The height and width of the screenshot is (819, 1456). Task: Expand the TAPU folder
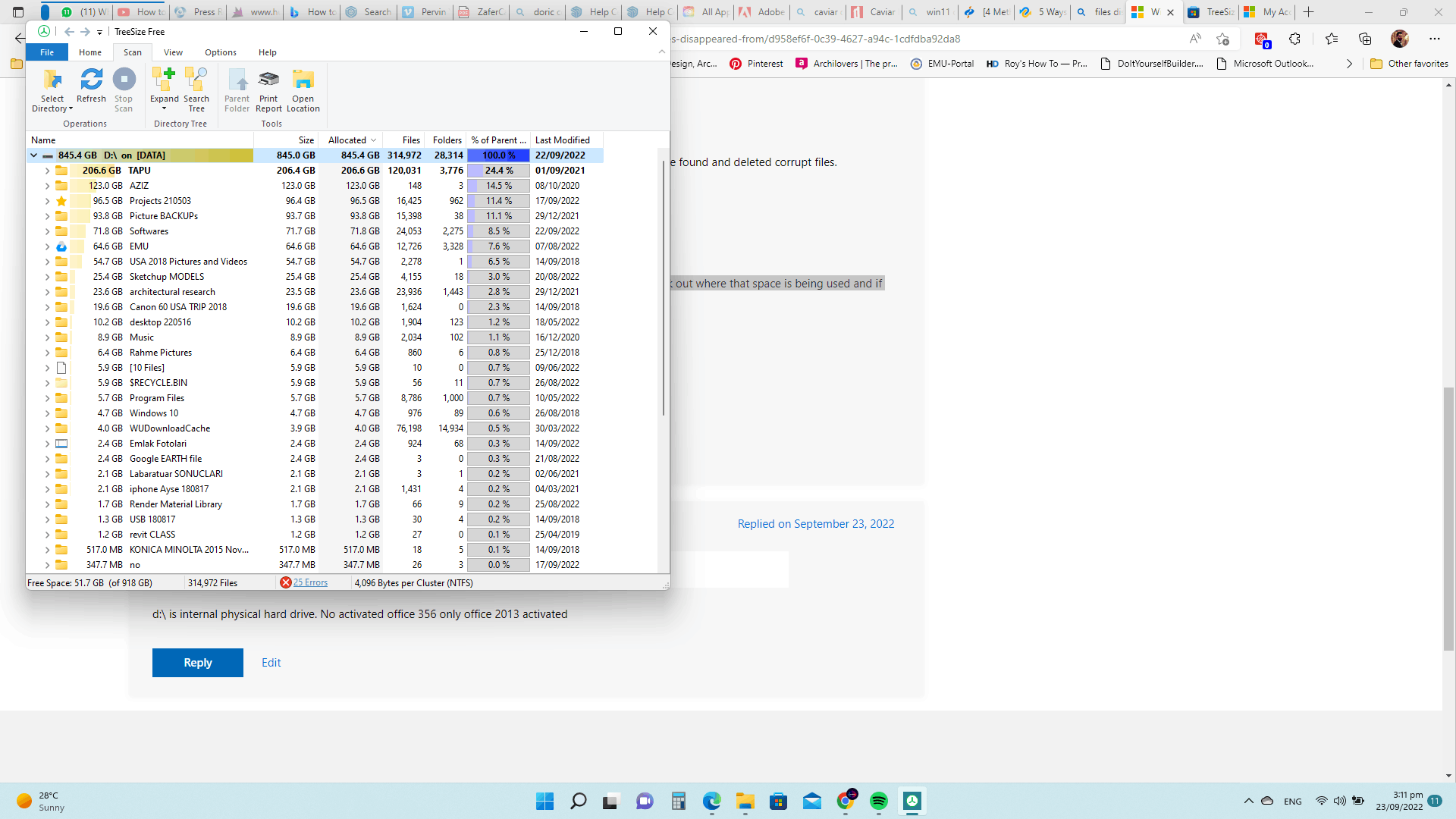pyautogui.click(x=47, y=171)
